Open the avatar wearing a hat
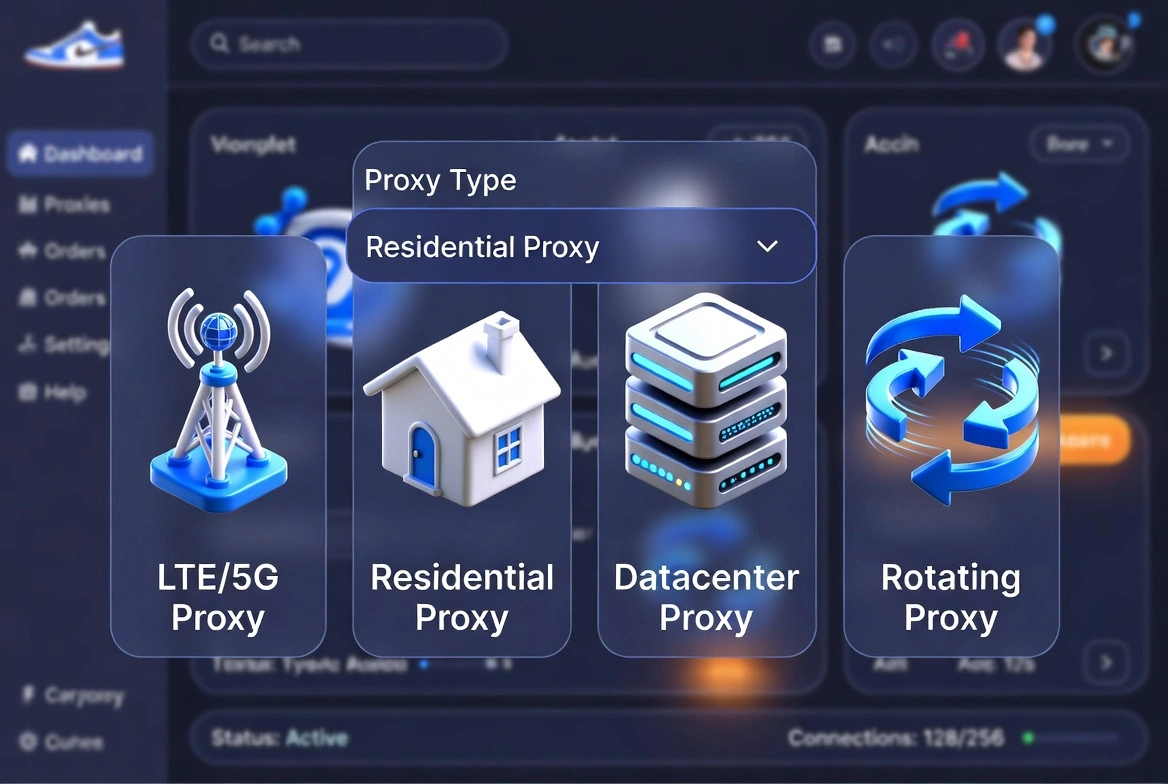Screen dimensions: 1168x784 (1105, 45)
